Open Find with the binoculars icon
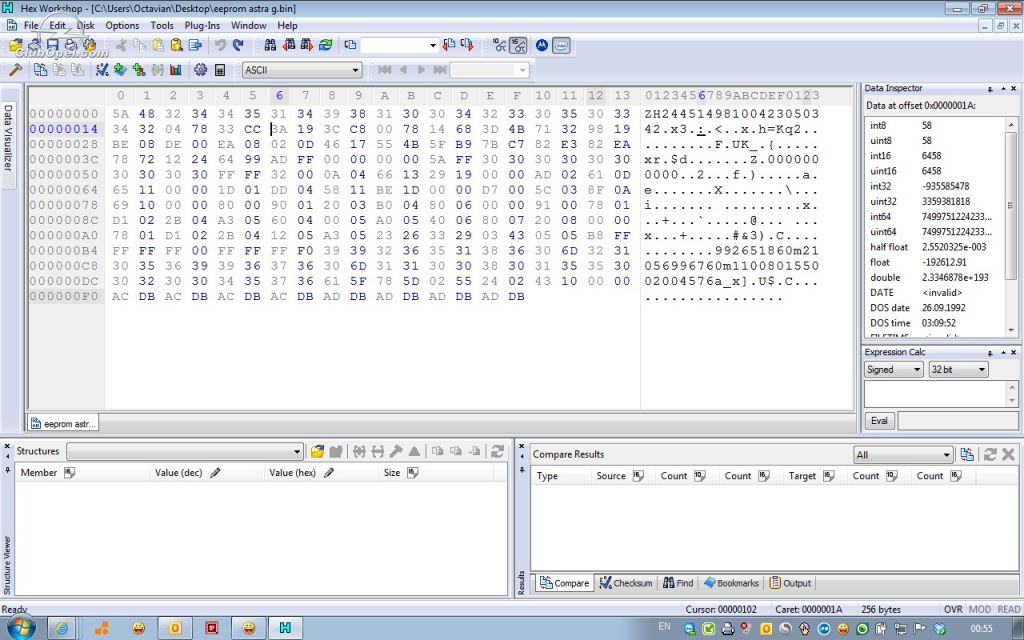The image size is (1024, 640). (270, 45)
